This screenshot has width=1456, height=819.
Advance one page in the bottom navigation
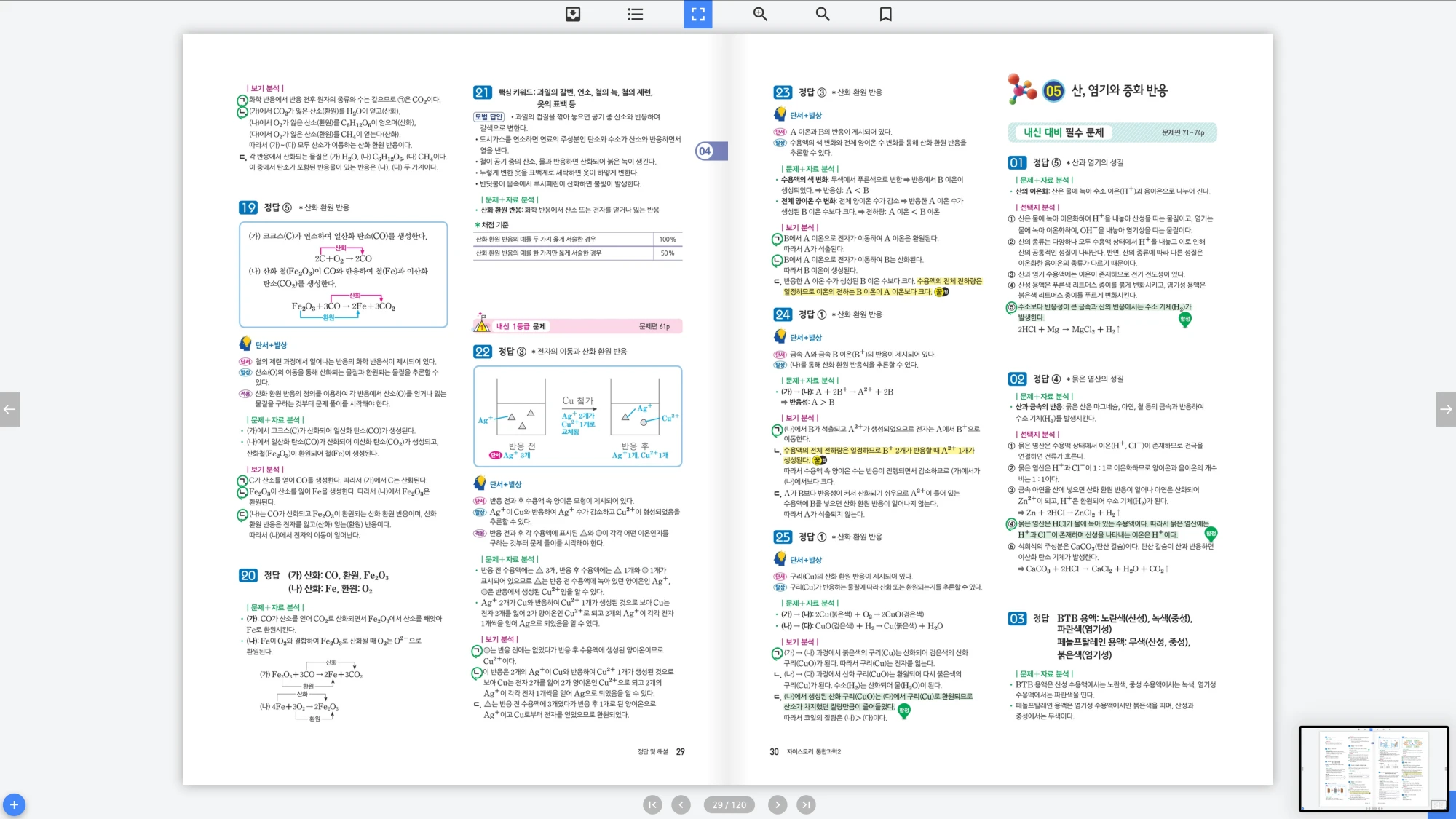[778, 804]
